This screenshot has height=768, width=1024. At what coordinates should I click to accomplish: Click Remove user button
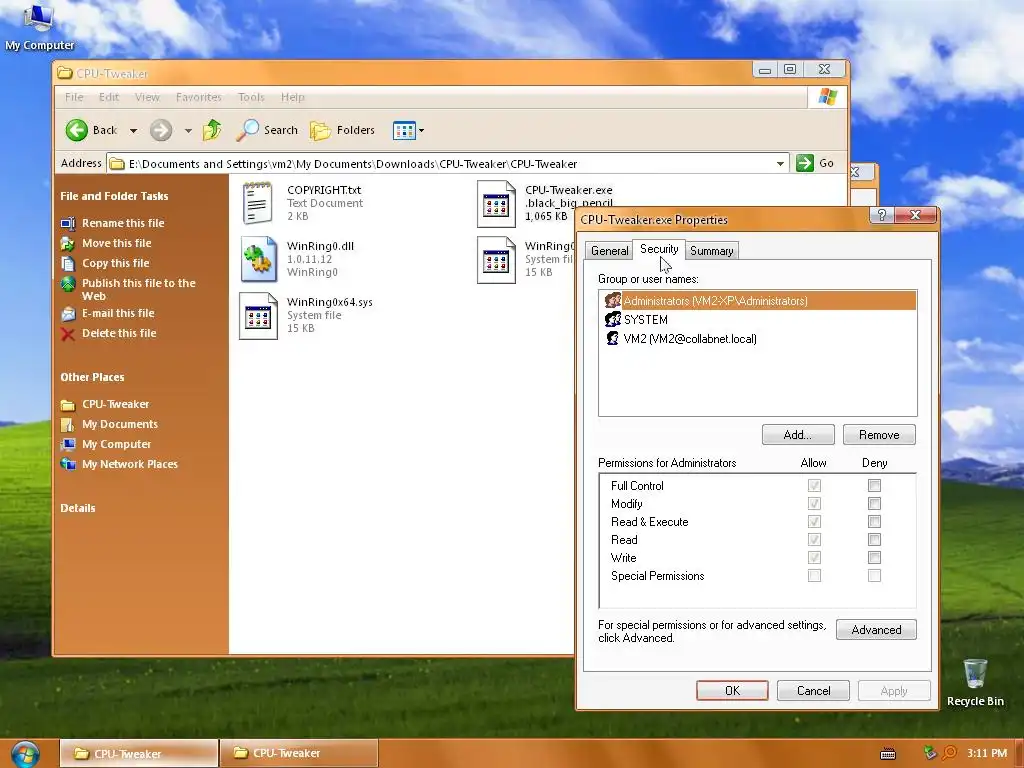pos(879,435)
